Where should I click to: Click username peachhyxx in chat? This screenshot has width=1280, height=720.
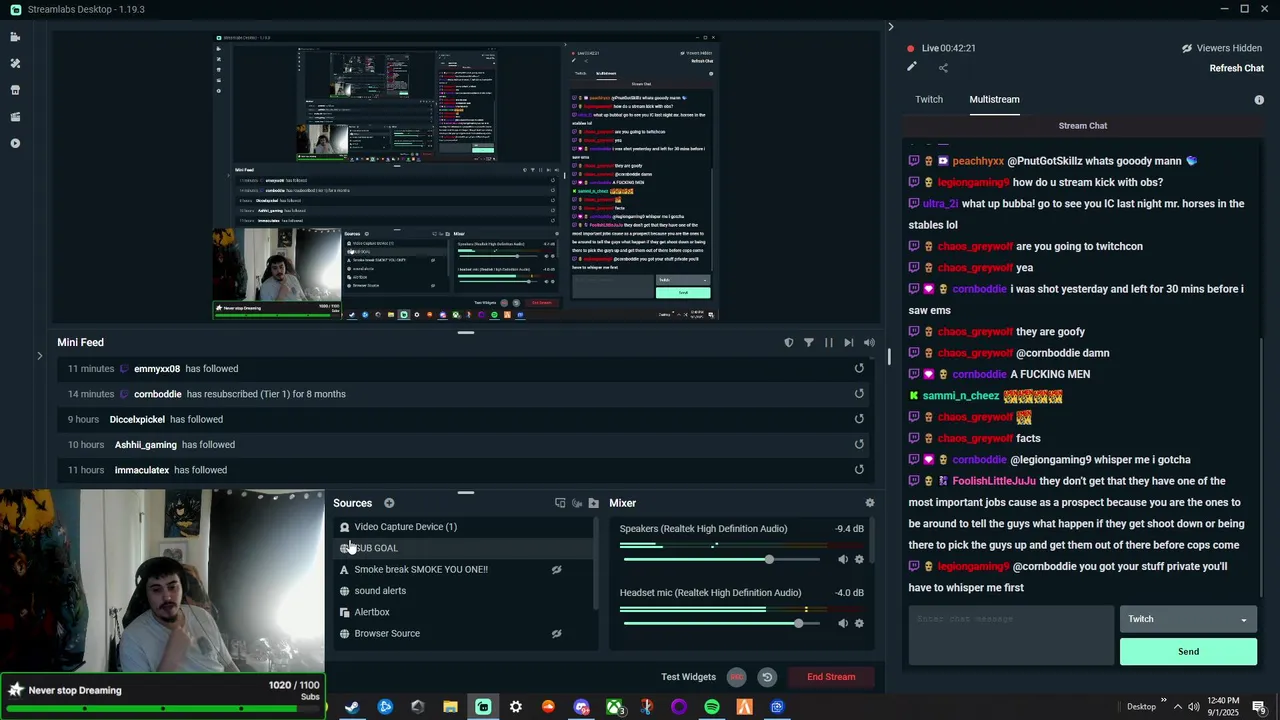978,161
